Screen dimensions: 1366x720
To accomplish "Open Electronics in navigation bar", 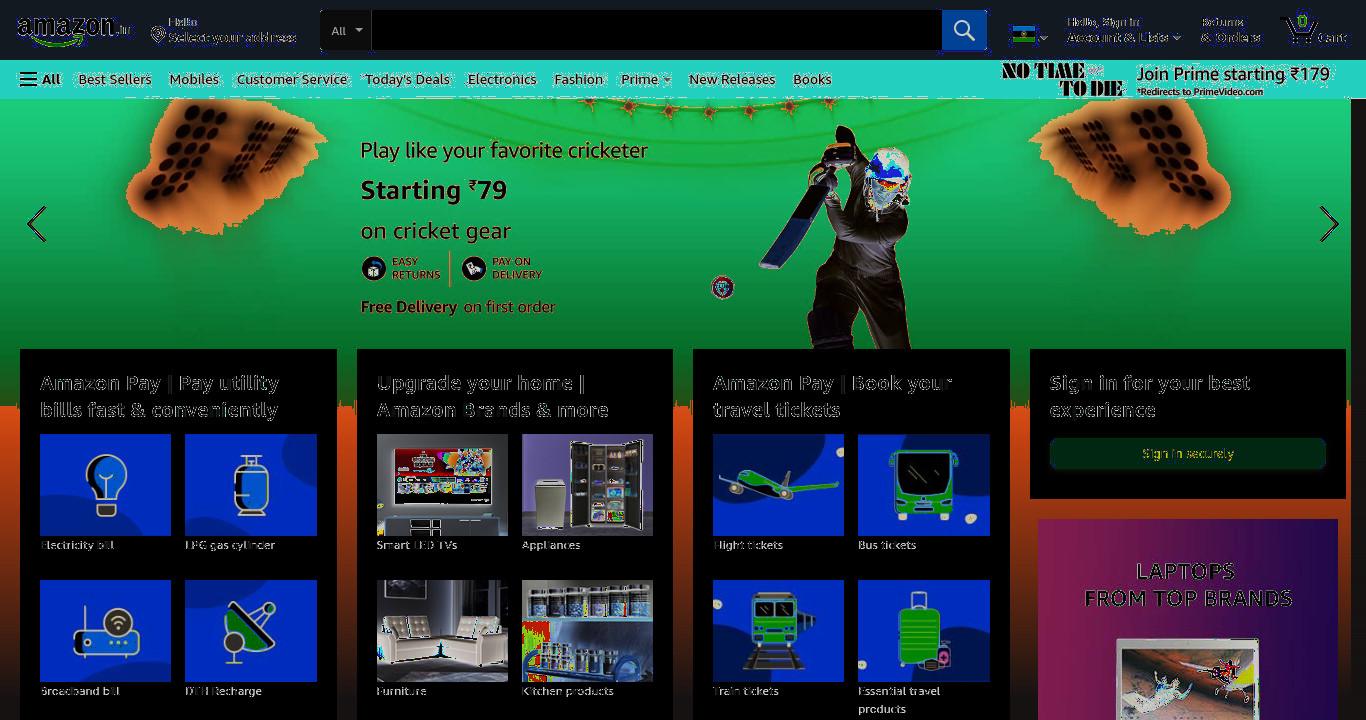I will [502, 79].
